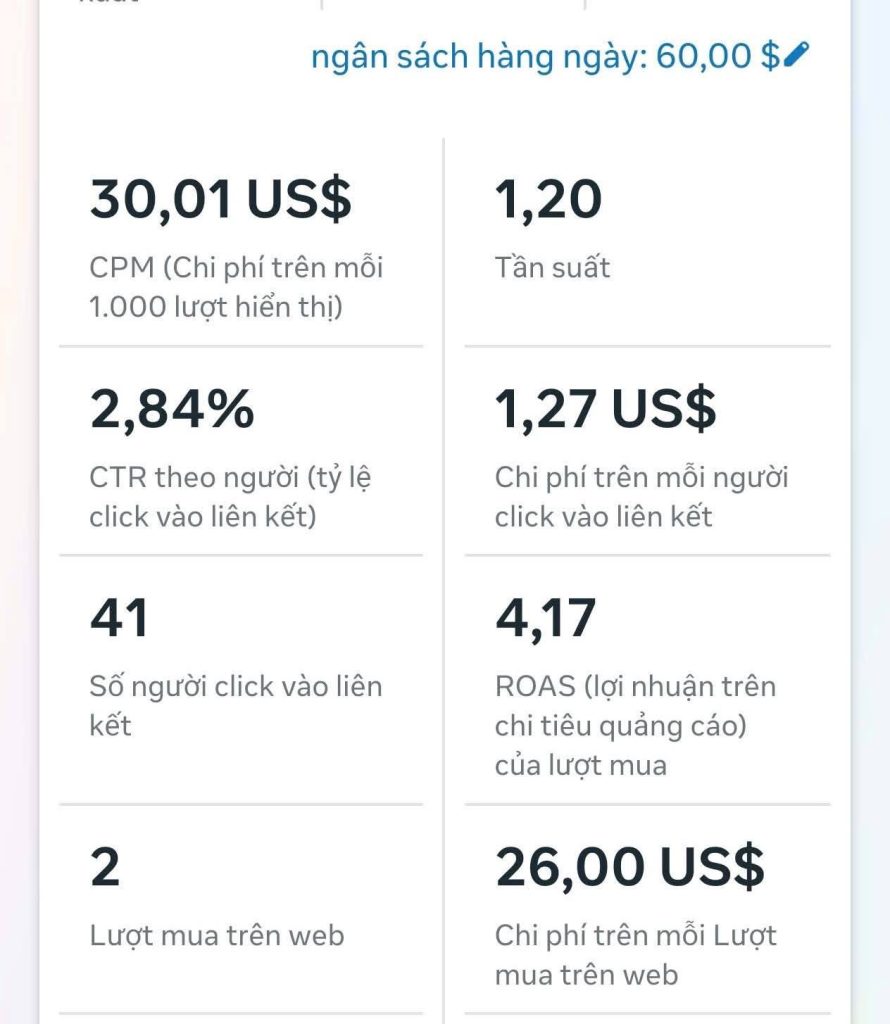Screen dimensions: 890x1024
Task: Click Chi phí trên mỗi Lượt mua label
Action: pyautogui.click(x=635, y=955)
